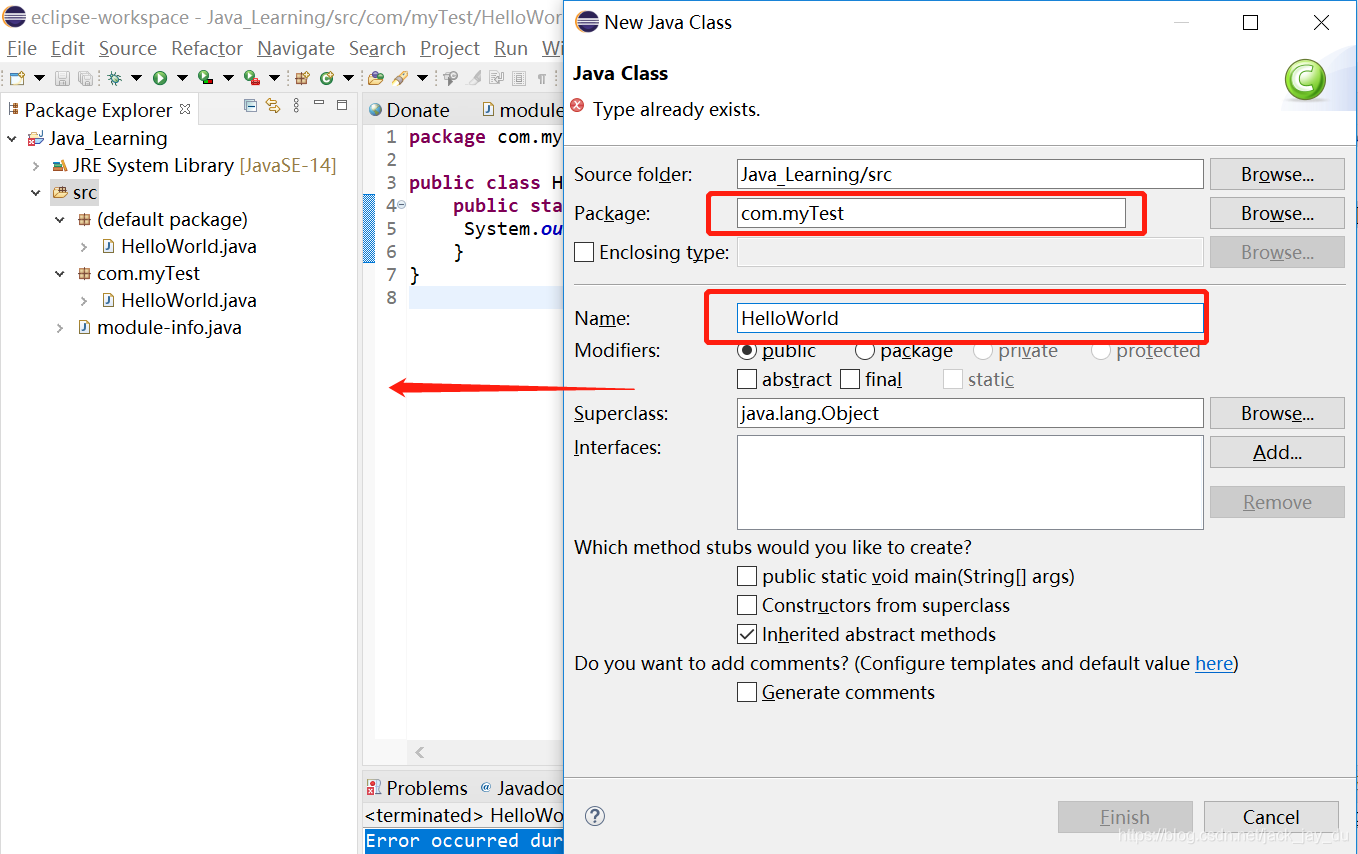Click the New Java Class toolbar icon
The height and width of the screenshot is (854, 1358).
point(327,78)
